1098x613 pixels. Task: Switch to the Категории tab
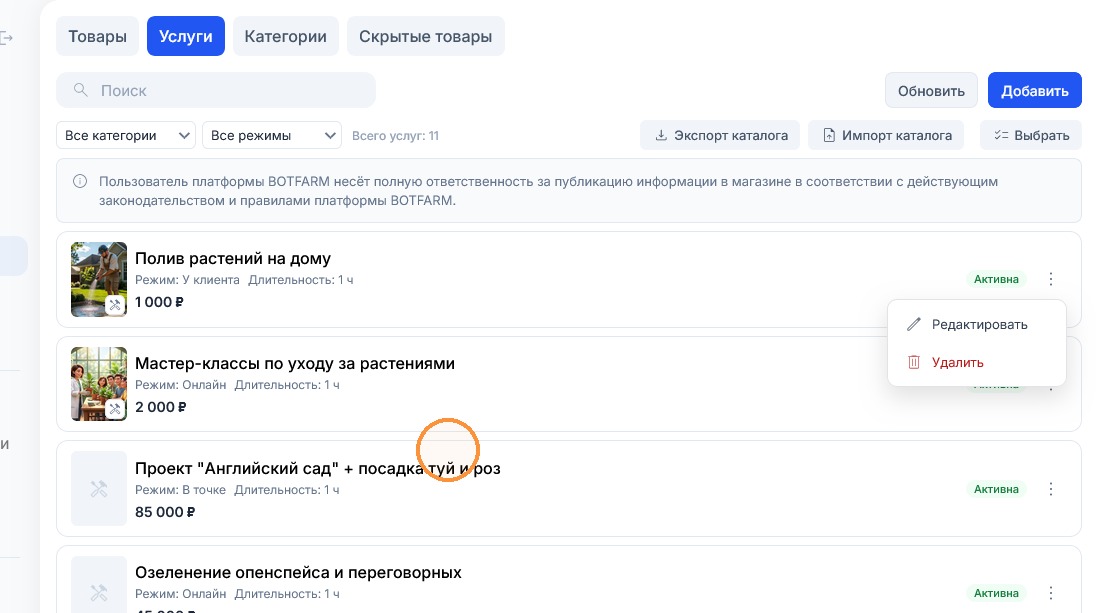coord(286,36)
